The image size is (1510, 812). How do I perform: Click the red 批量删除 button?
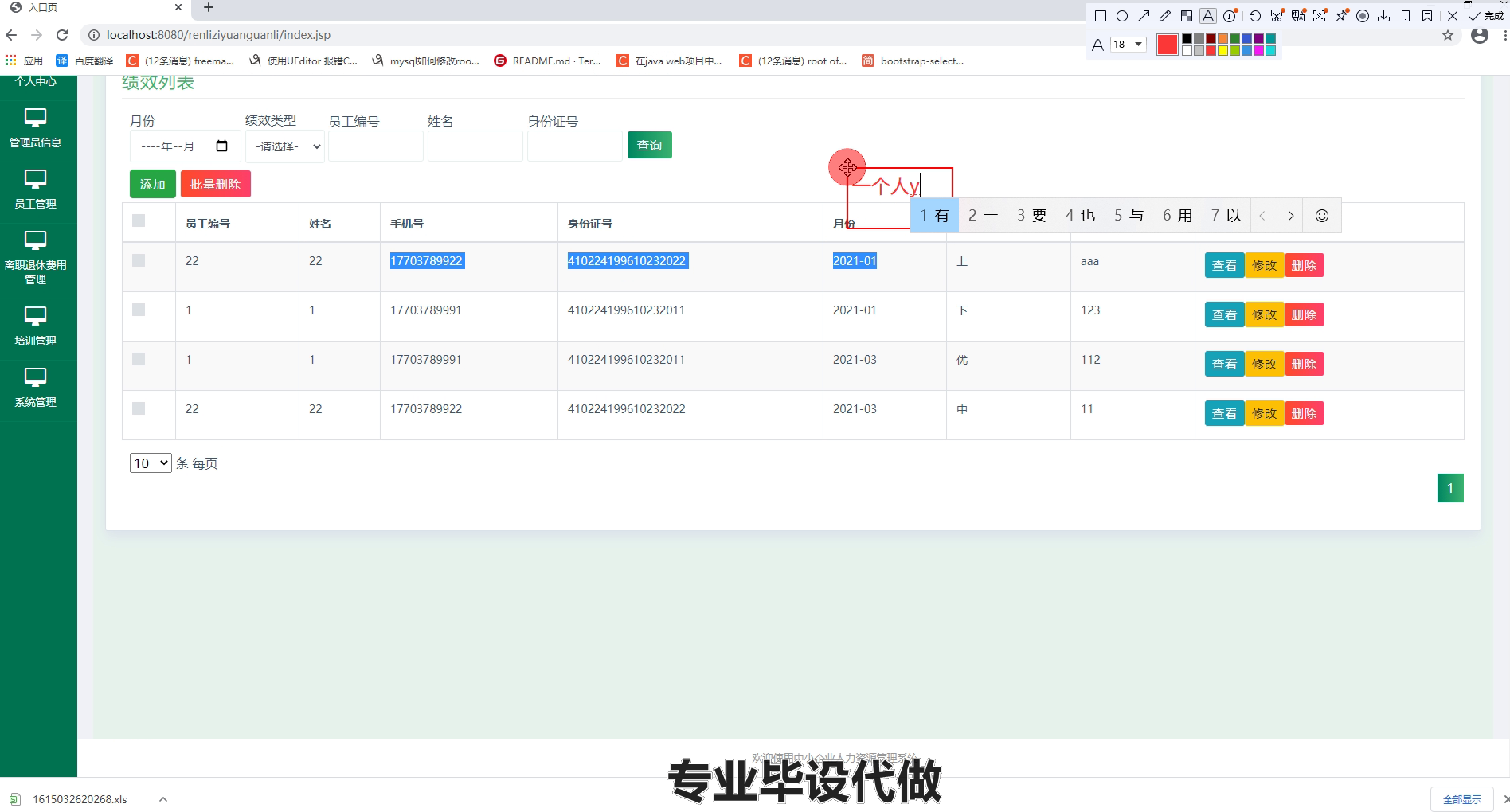click(x=216, y=184)
